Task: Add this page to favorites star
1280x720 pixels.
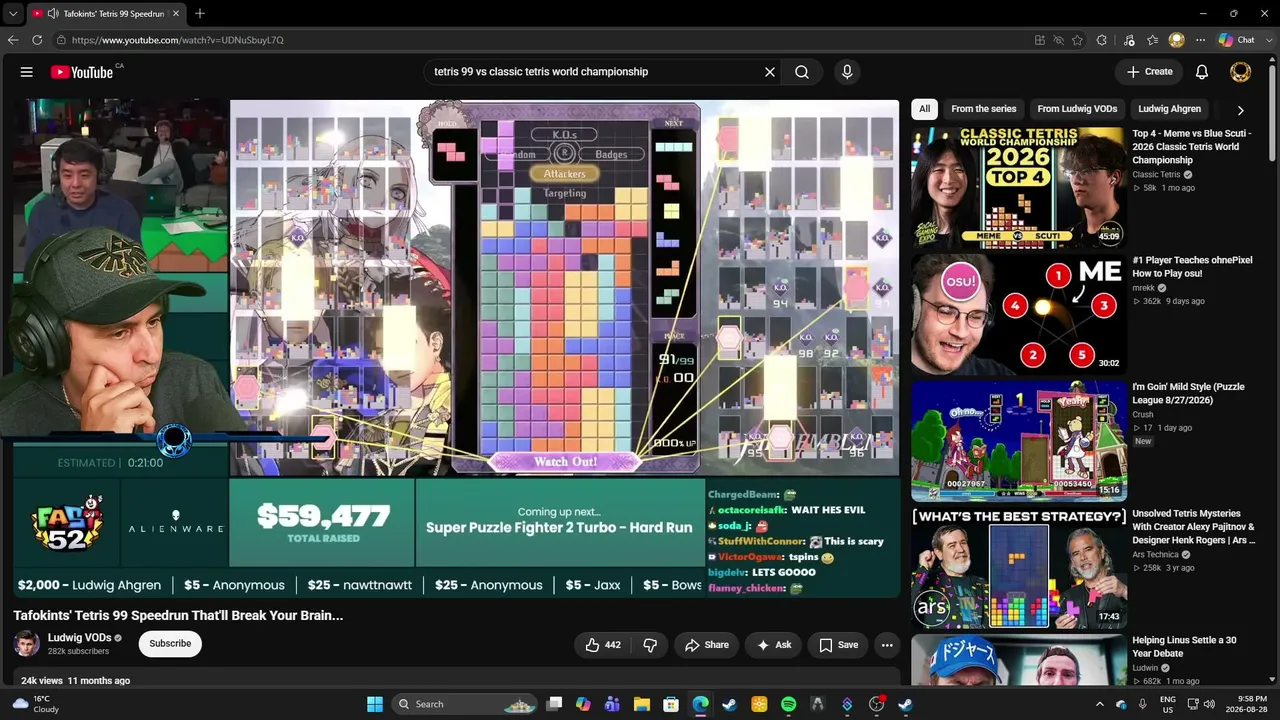Action: (1077, 40)
